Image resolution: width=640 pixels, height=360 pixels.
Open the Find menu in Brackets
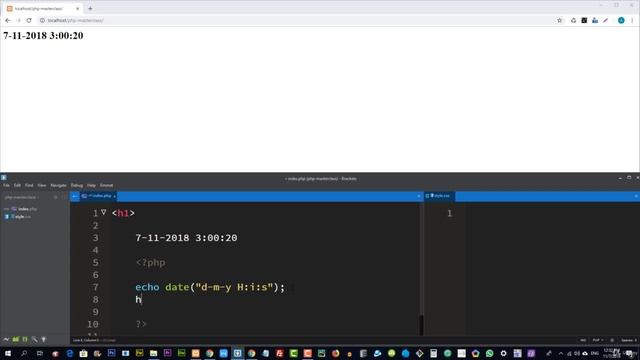[29, 185]
